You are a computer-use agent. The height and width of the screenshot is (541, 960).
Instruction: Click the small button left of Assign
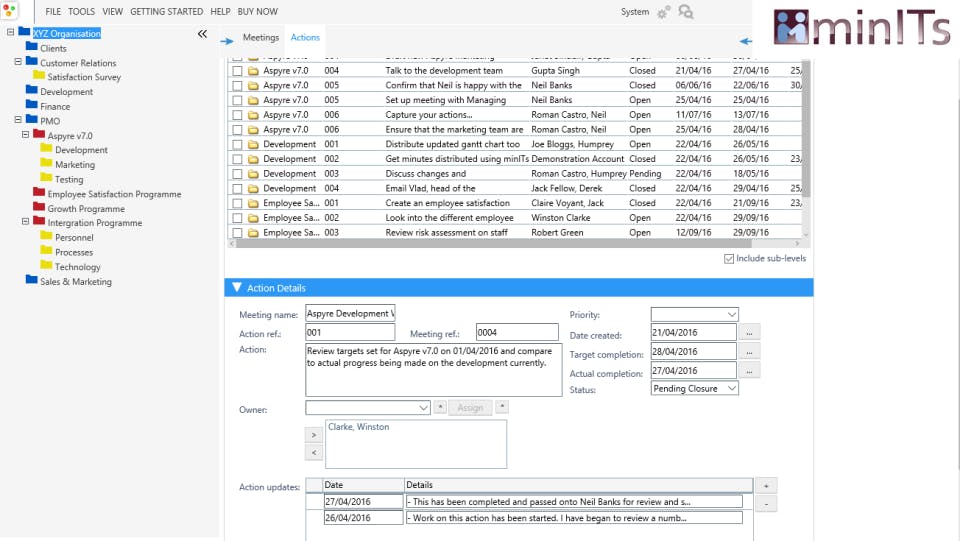[x=440, y=407]
